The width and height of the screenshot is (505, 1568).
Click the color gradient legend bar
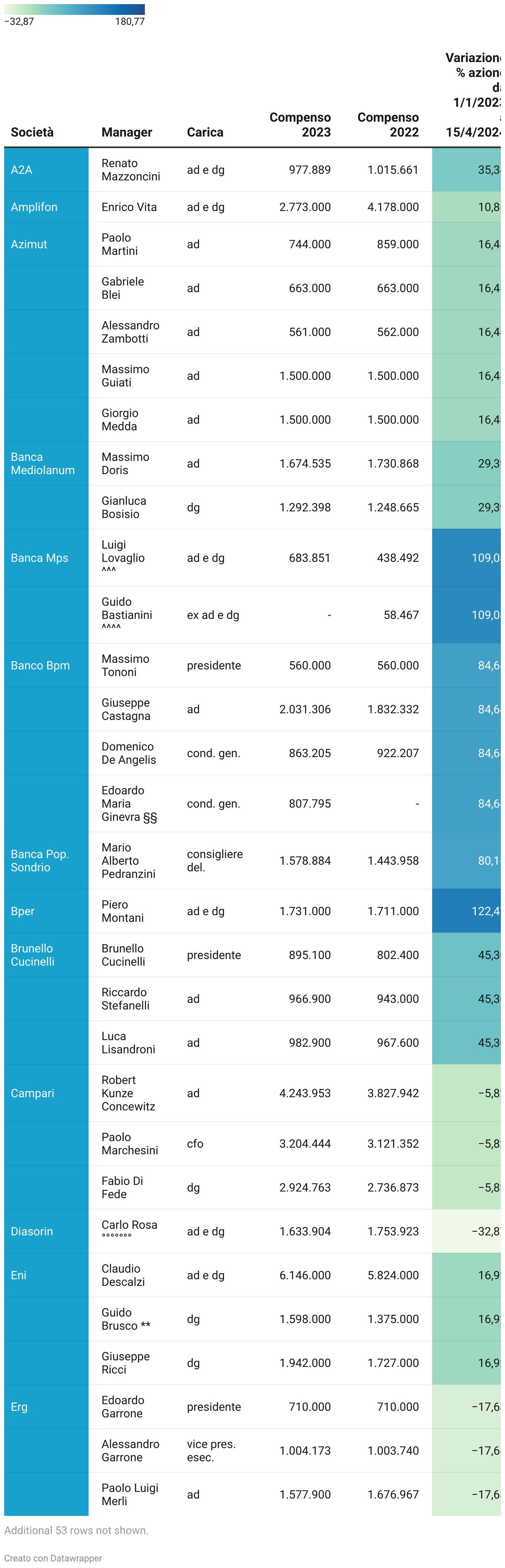(75, 9)
